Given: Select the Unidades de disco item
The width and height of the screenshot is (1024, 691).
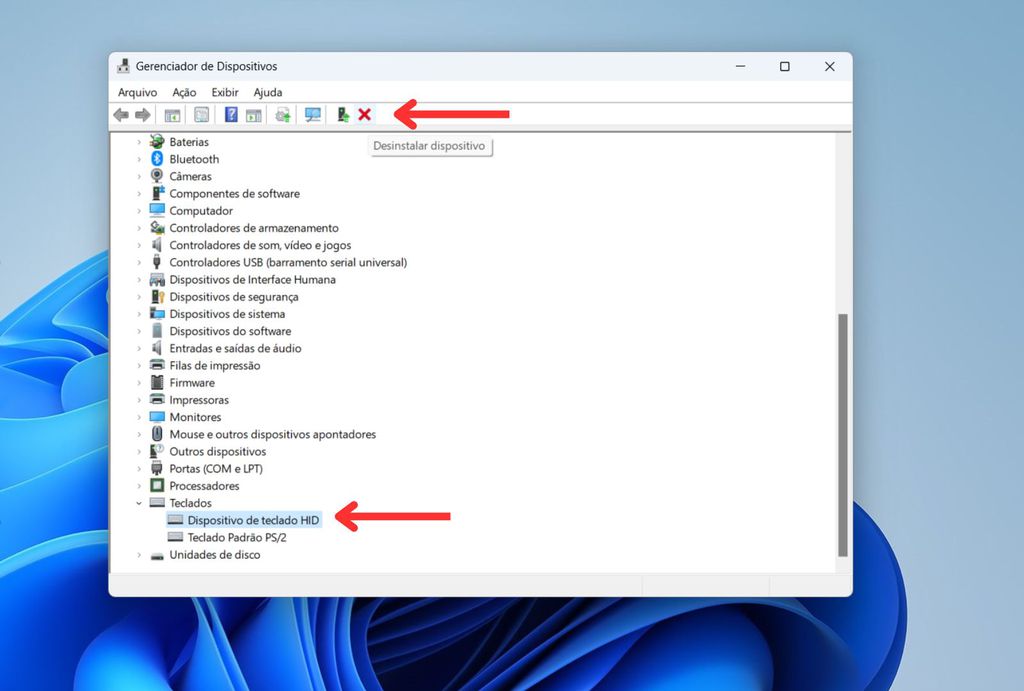Looking at the screenshot, I should [x=214, y=555].
